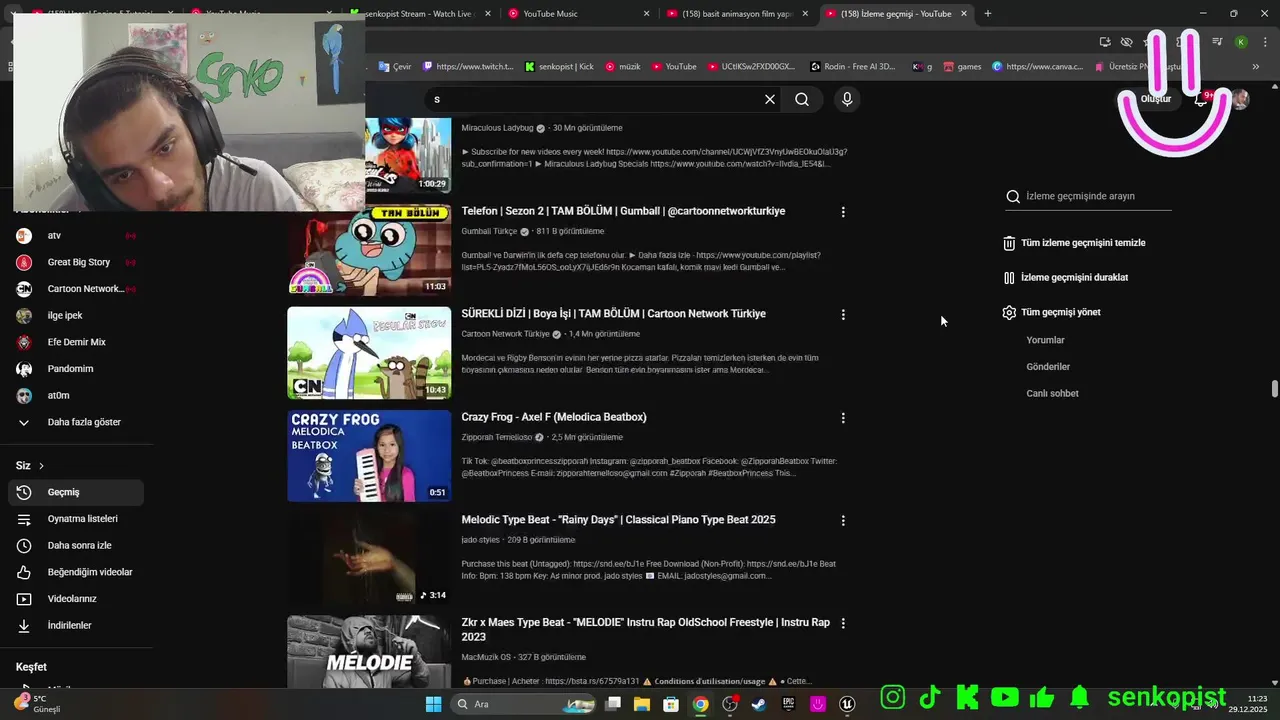This screenshot has height=720, width=1280.
Task: Open Microsoft Store from the taskbar
Action: (x=671, y=704)
